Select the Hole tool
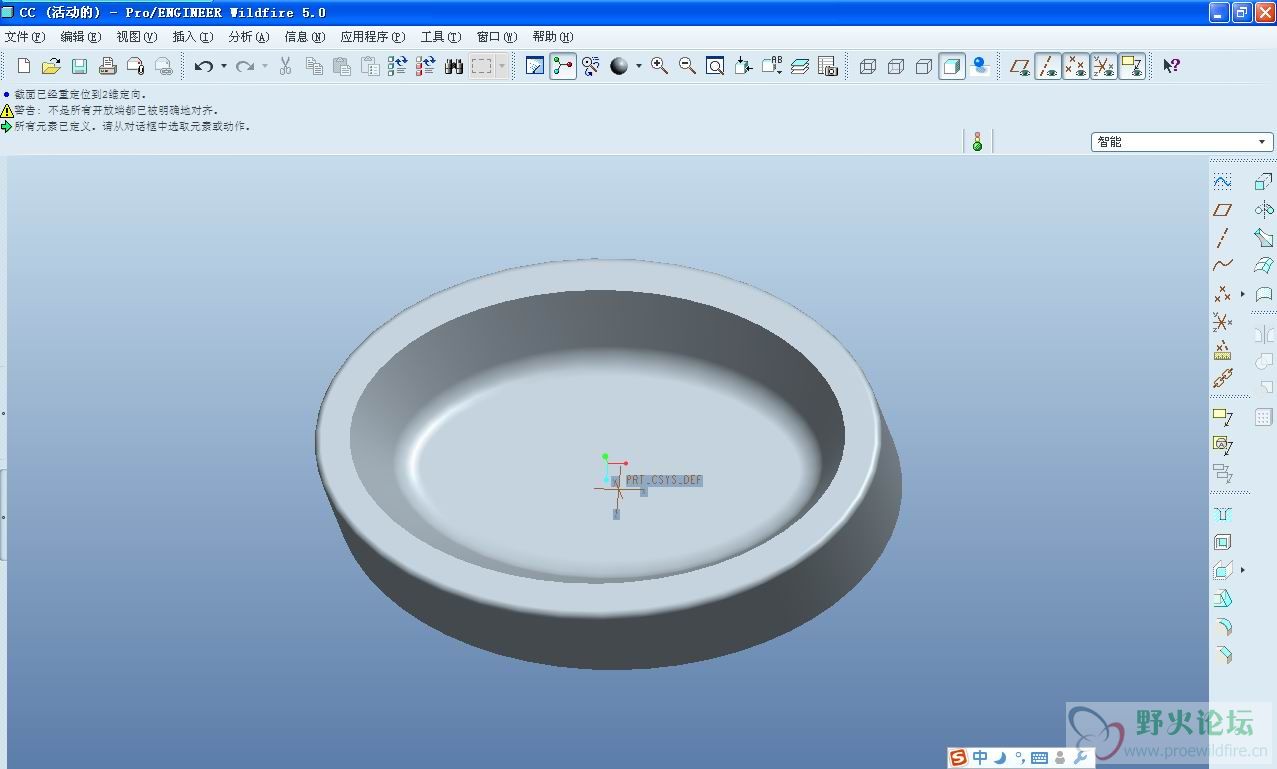1277x769 pixels. coord(1222,514)
